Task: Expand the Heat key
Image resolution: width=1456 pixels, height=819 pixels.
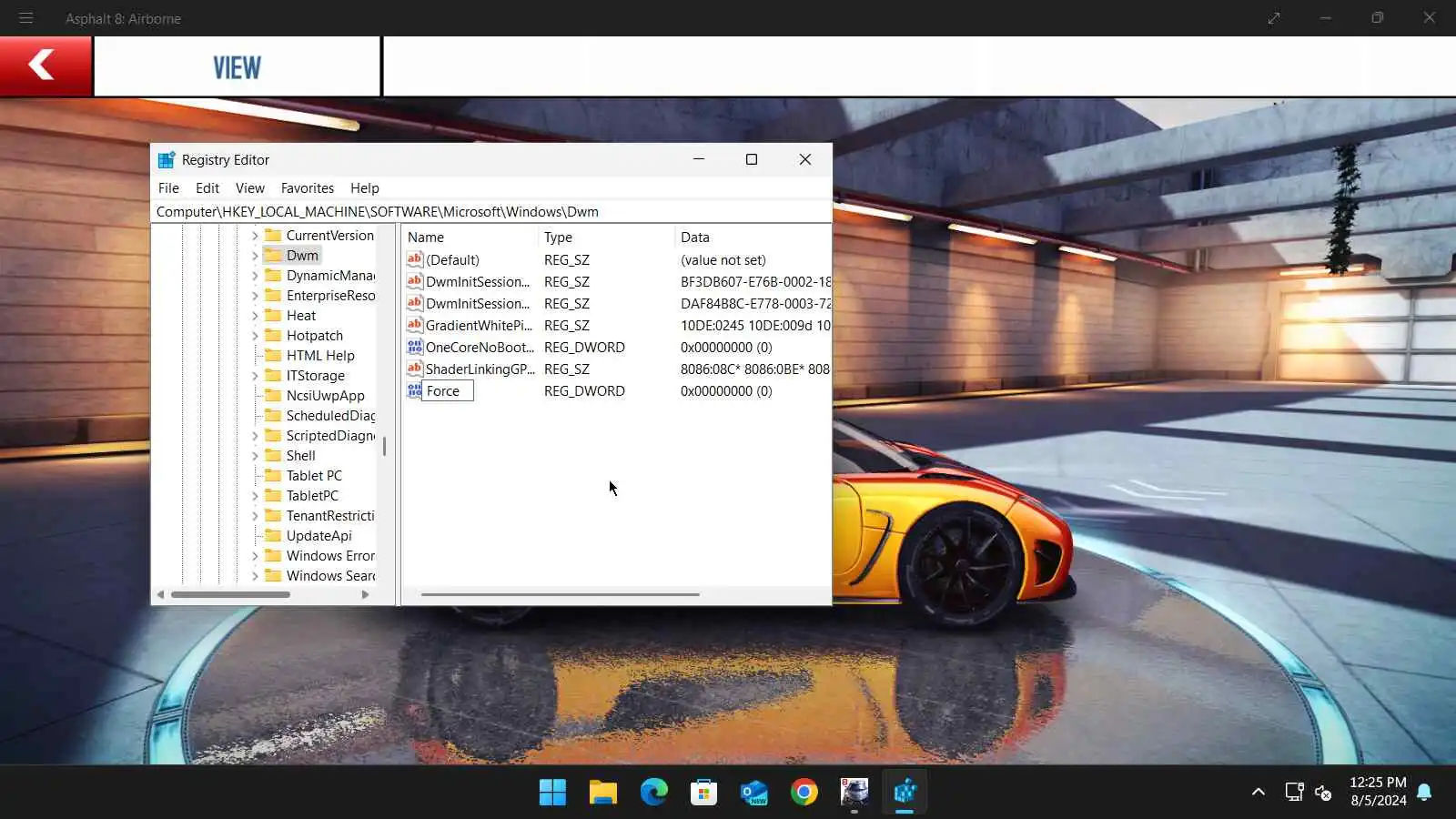Action: pos(255,316)
